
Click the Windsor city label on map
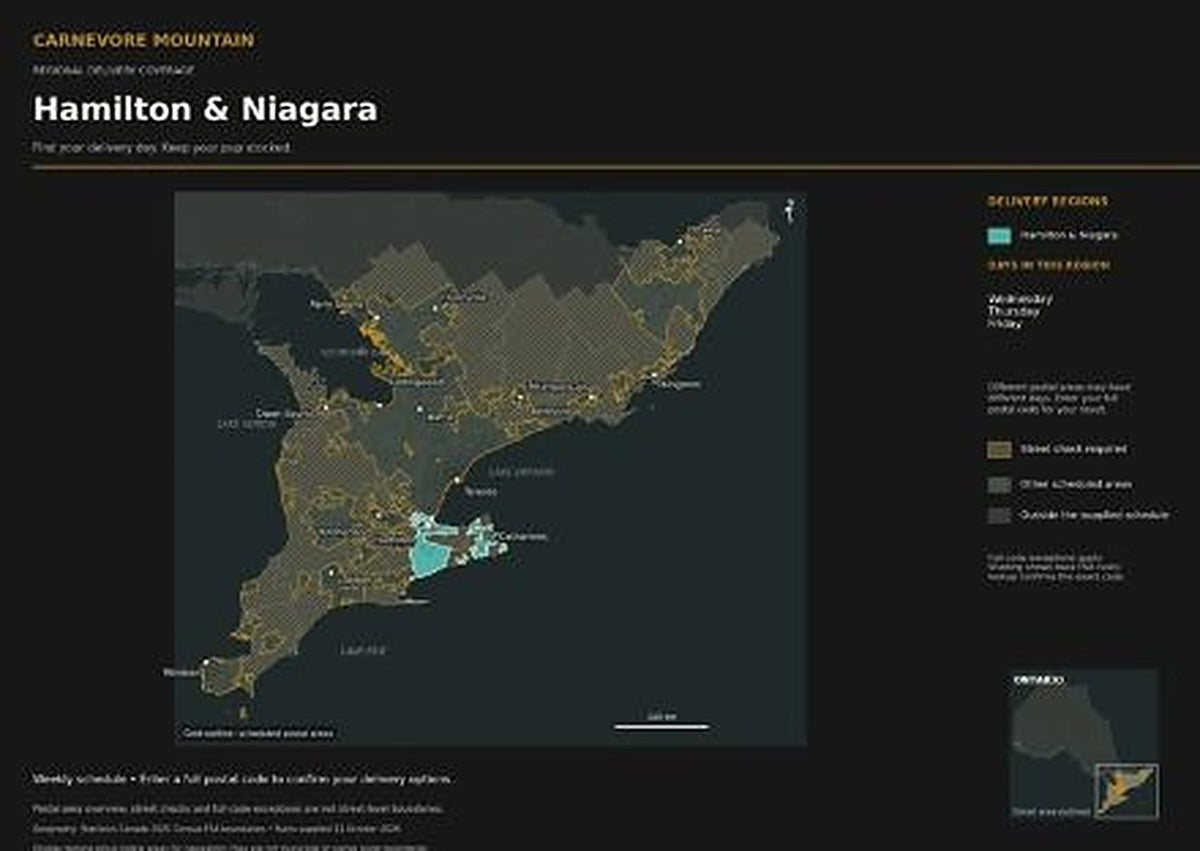180,672
